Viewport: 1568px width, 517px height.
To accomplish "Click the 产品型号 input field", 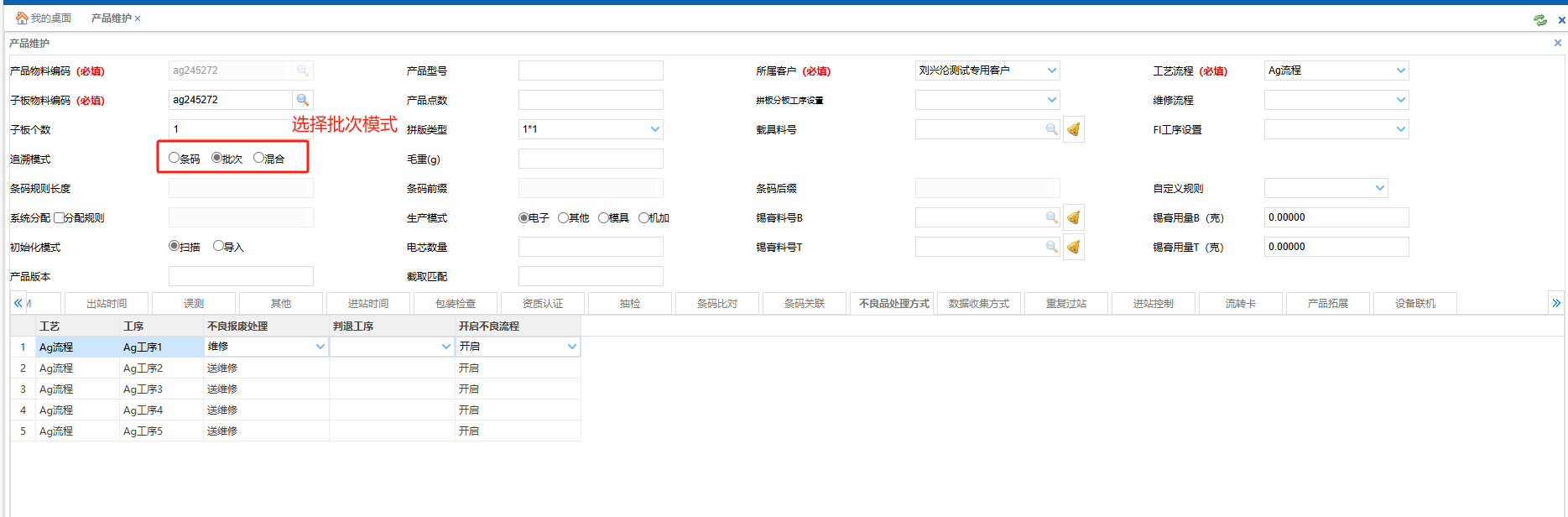I will pos(590,70).
